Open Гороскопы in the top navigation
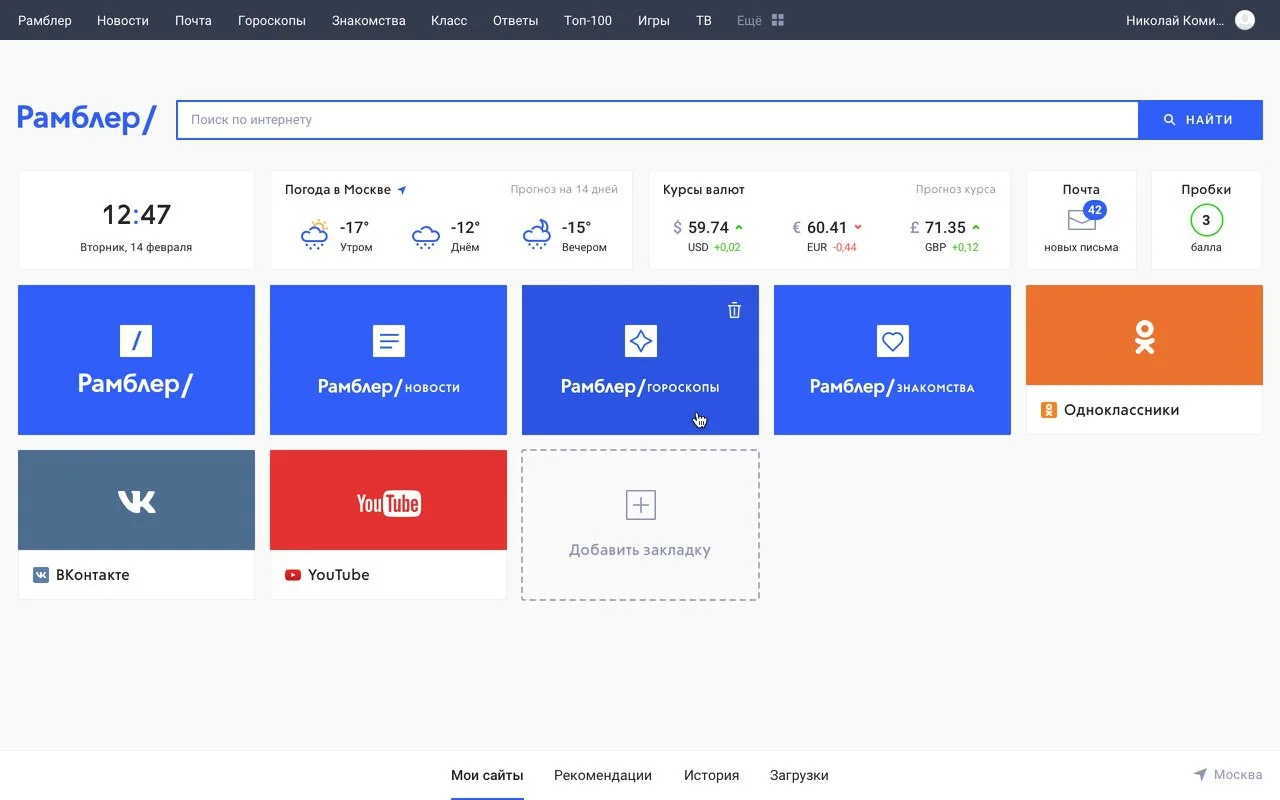1280x800 pixels. pyautogui.click(x=272, y=20)
